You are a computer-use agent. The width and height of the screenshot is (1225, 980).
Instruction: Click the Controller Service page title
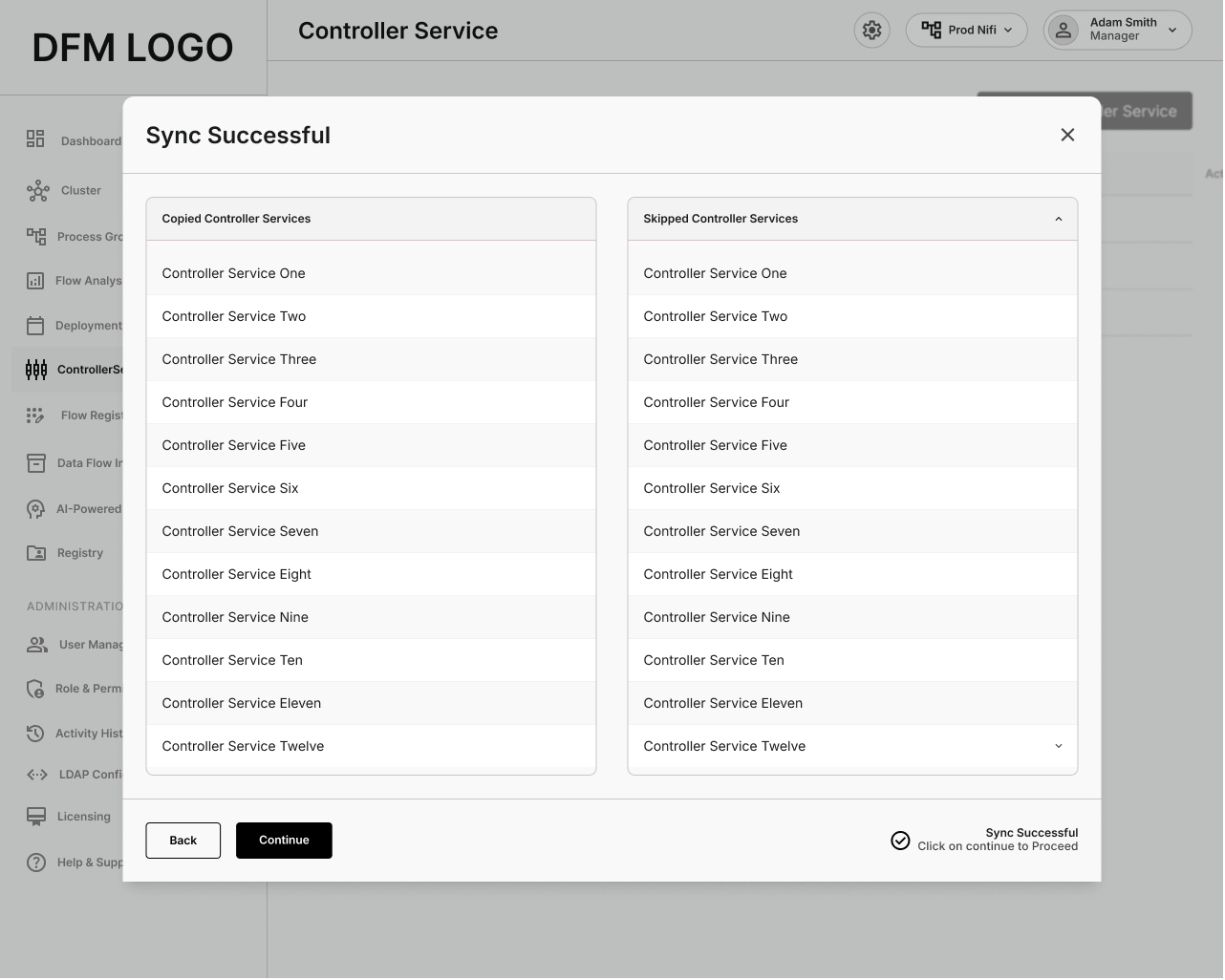click(x=398, y=32)
